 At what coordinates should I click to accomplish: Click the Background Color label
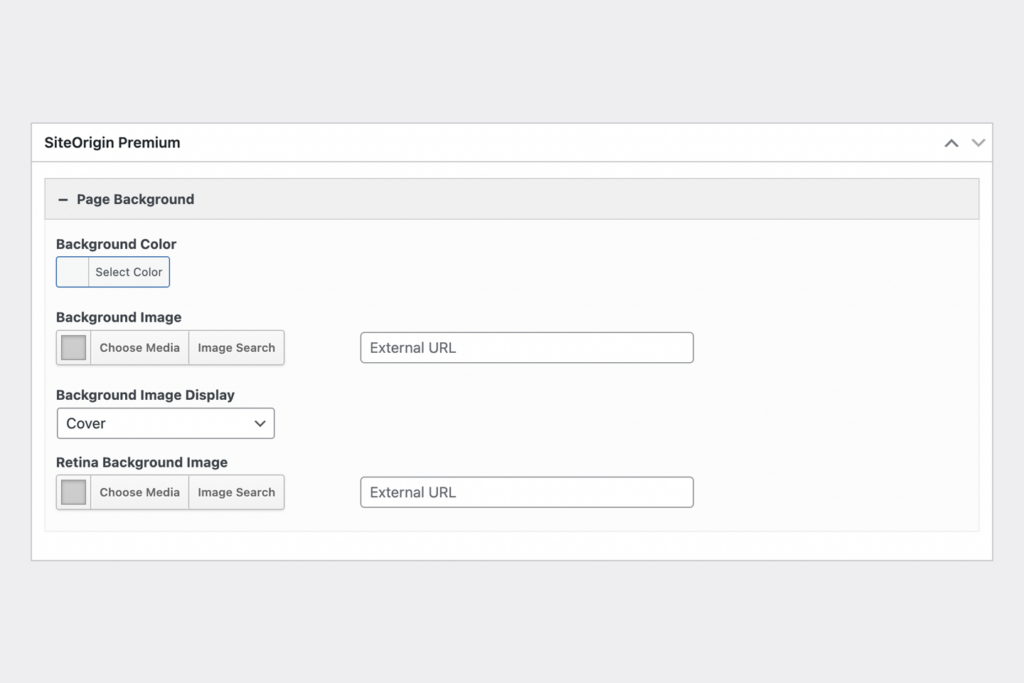pyautogui.click(x=116, y=244)
